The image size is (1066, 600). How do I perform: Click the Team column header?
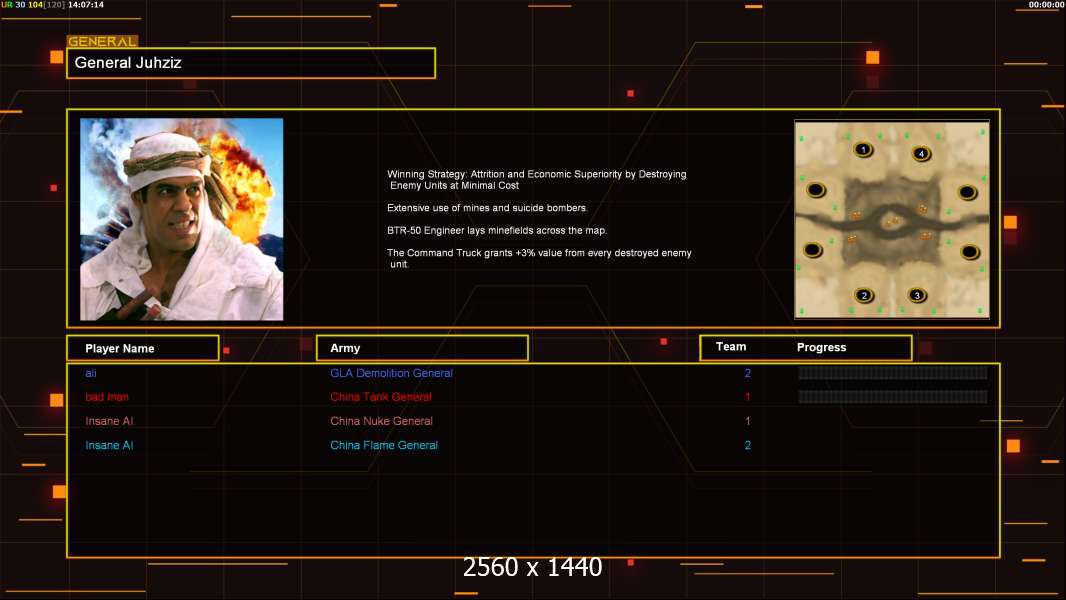[x=731, y=347]
